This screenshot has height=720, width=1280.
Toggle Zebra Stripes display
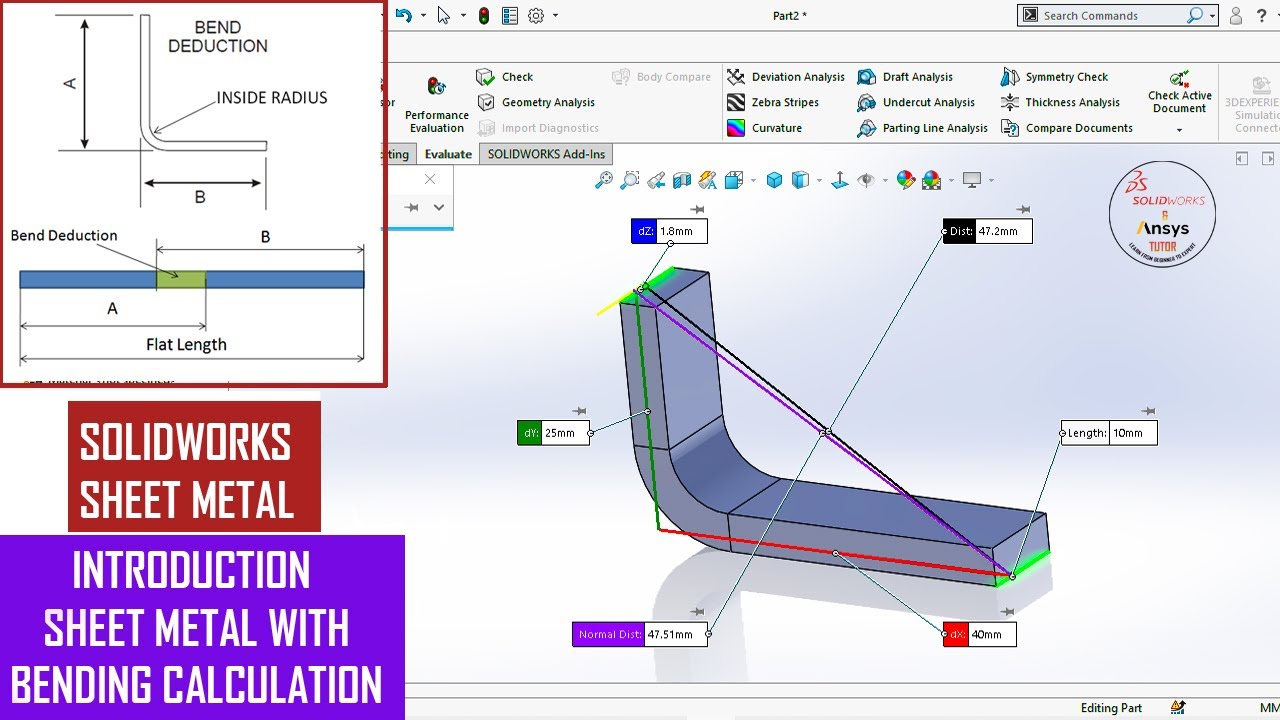pos(773,102)
